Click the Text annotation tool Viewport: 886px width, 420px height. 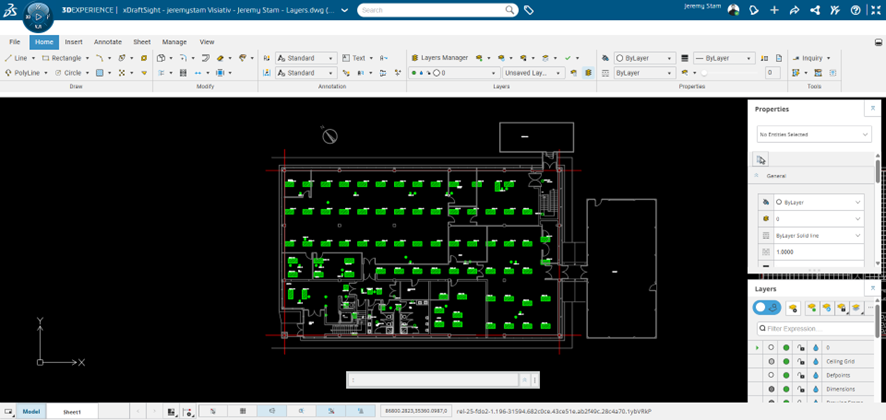pos(354,58)
